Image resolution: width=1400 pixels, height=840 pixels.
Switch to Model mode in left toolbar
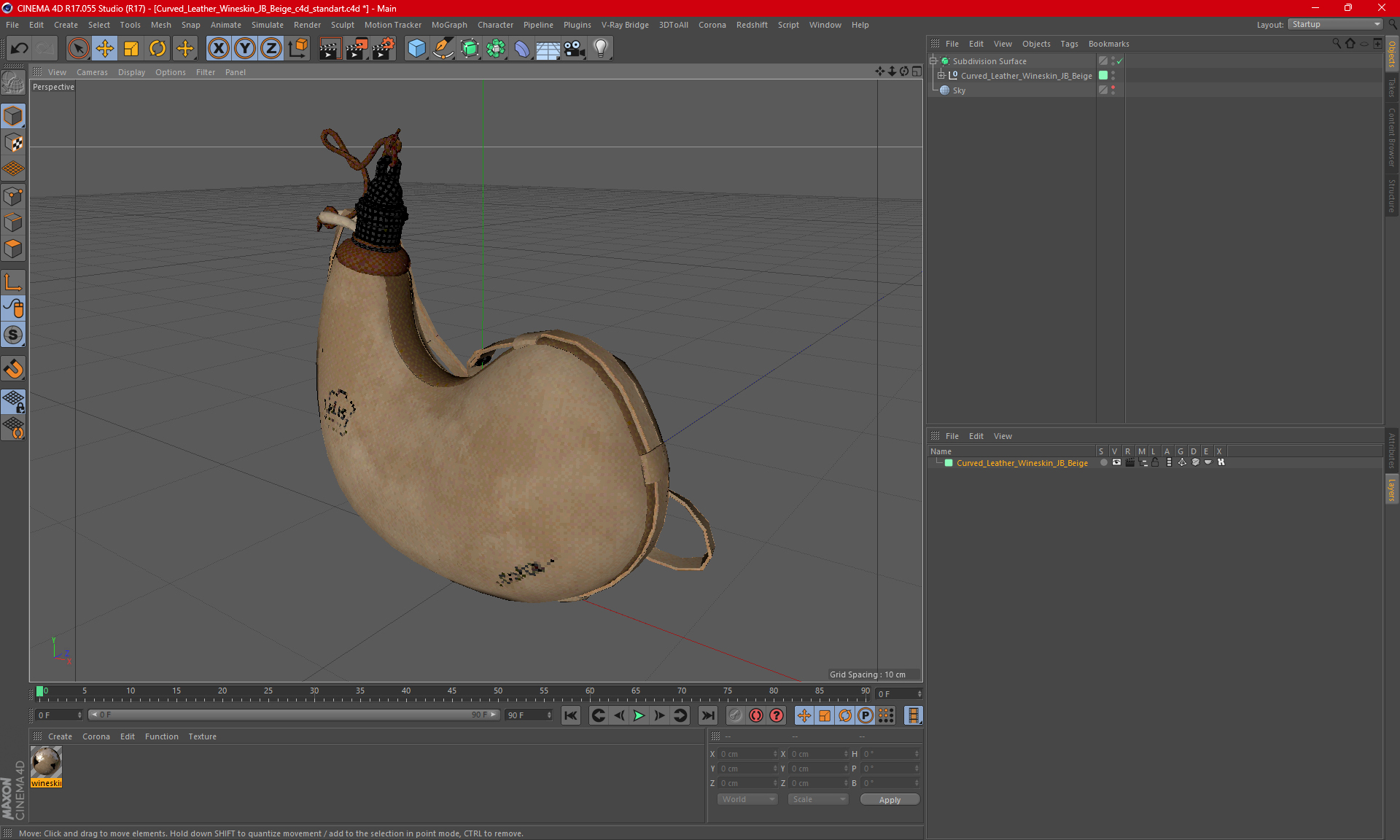(13, 116)
